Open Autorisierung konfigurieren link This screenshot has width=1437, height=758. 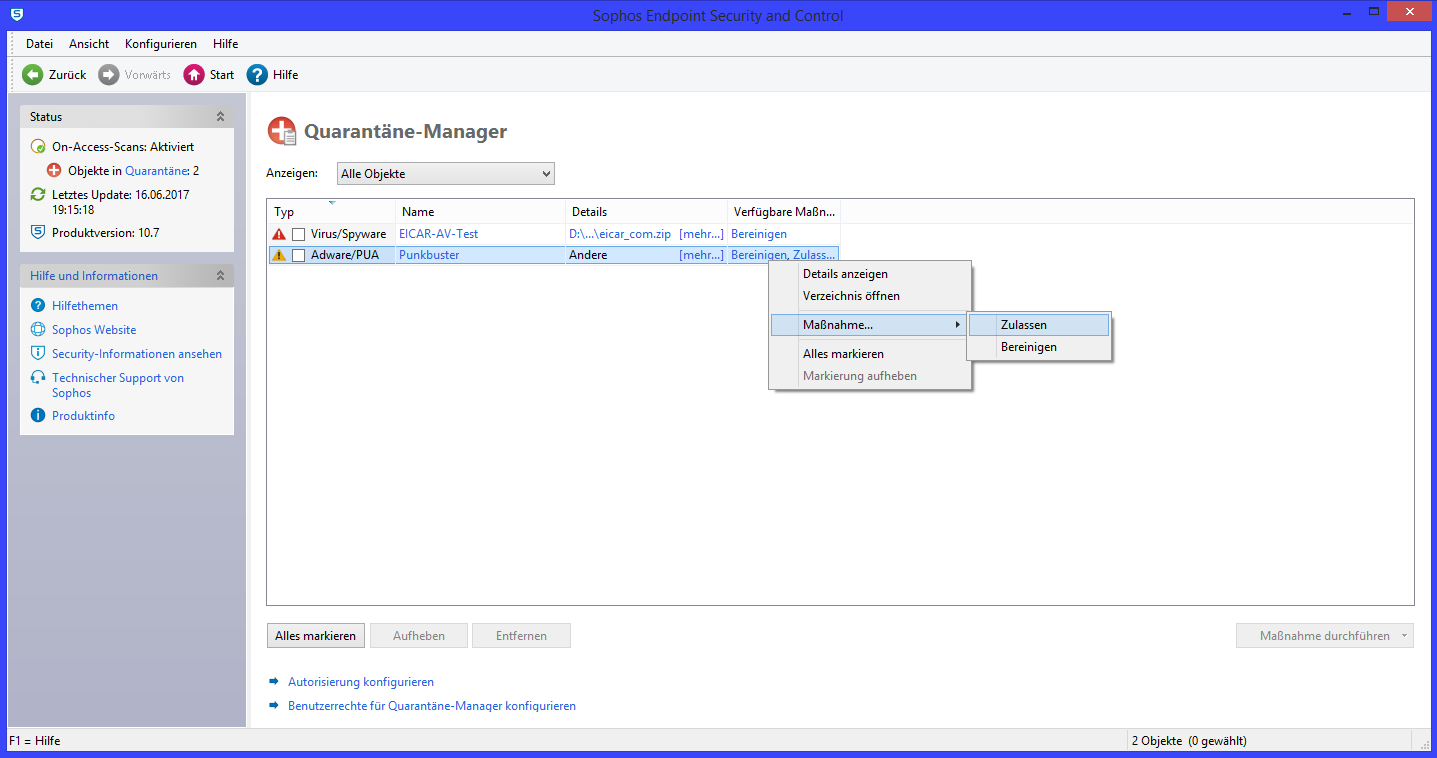361,682
